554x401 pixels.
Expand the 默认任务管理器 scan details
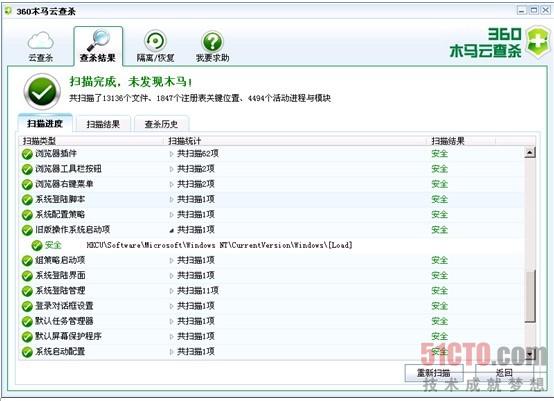tap(171, 322)
